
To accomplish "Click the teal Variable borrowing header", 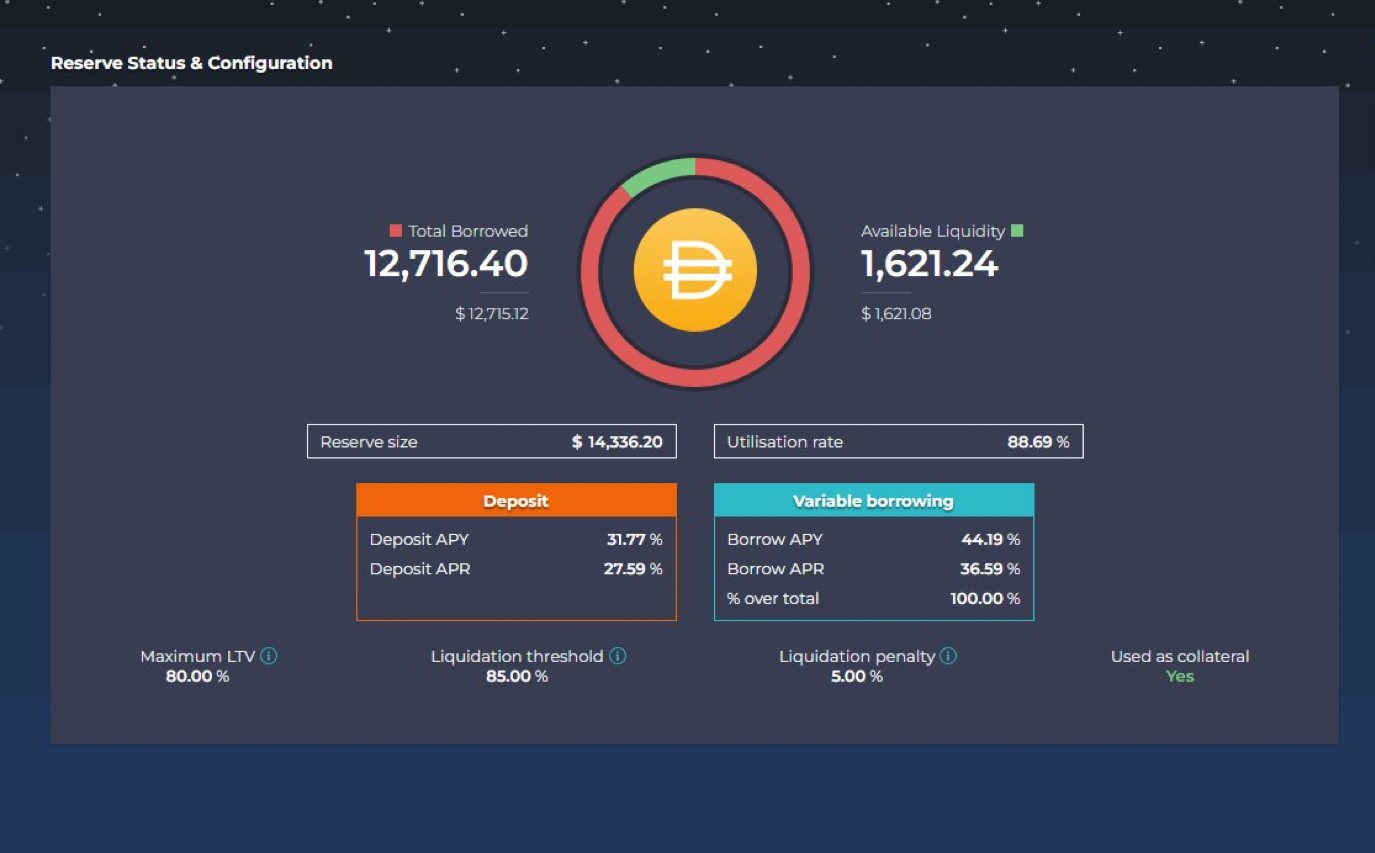I will point(873,501).
